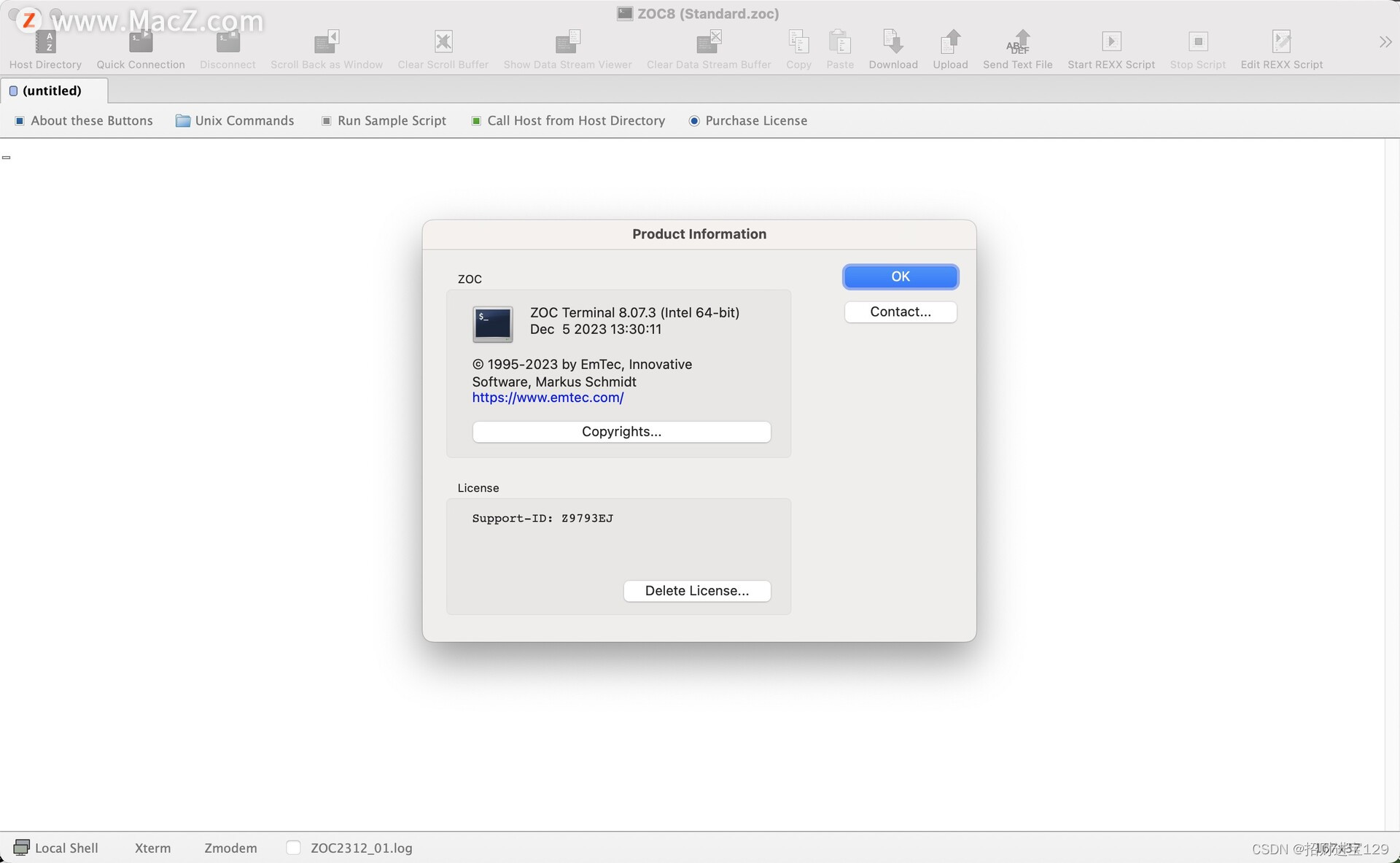Open Scroll Back as Window

coord(327,42)
